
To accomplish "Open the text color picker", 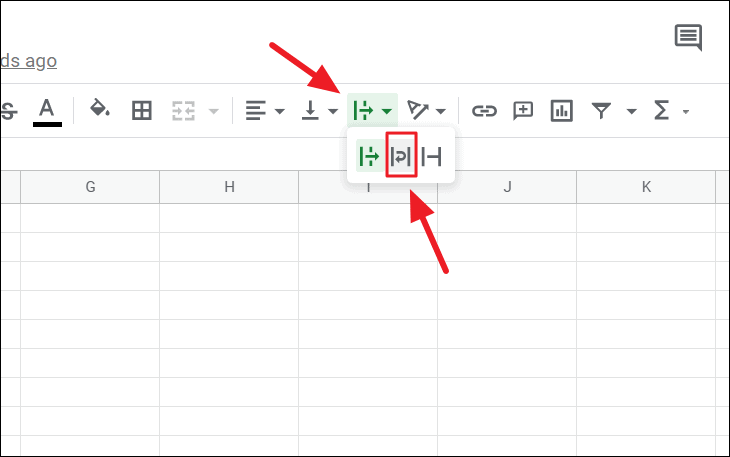I will tap(47, 110).
